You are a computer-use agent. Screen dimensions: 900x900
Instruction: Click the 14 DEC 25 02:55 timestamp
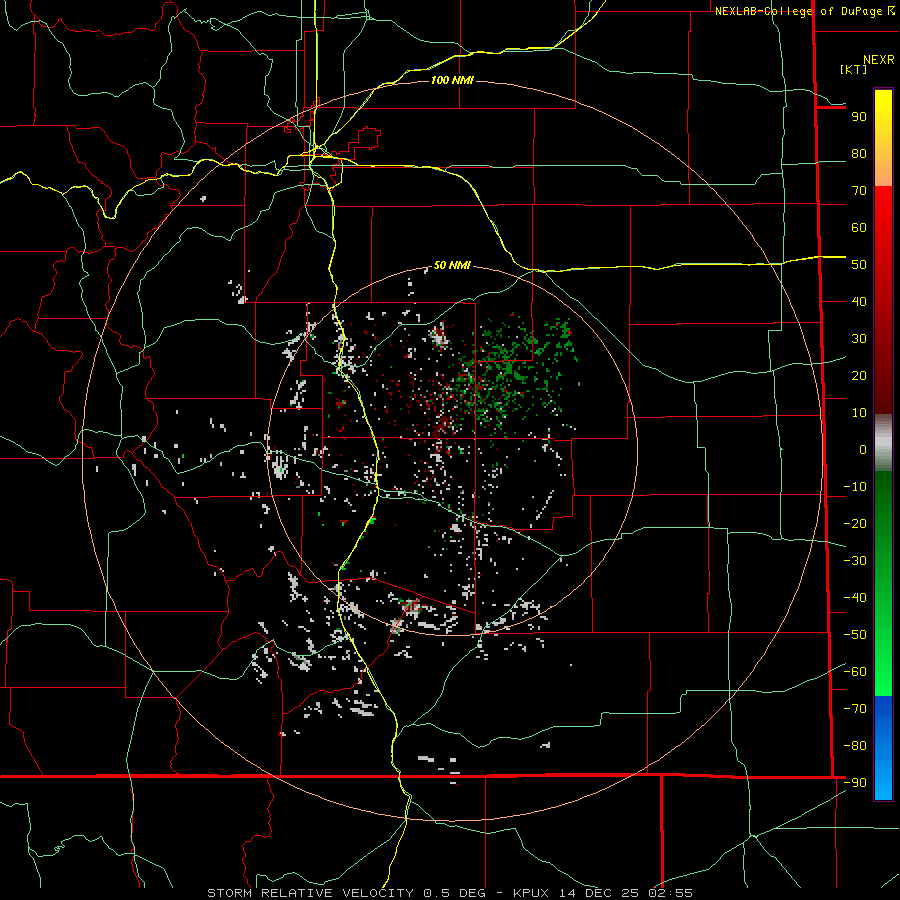click(x=626, y=893)
